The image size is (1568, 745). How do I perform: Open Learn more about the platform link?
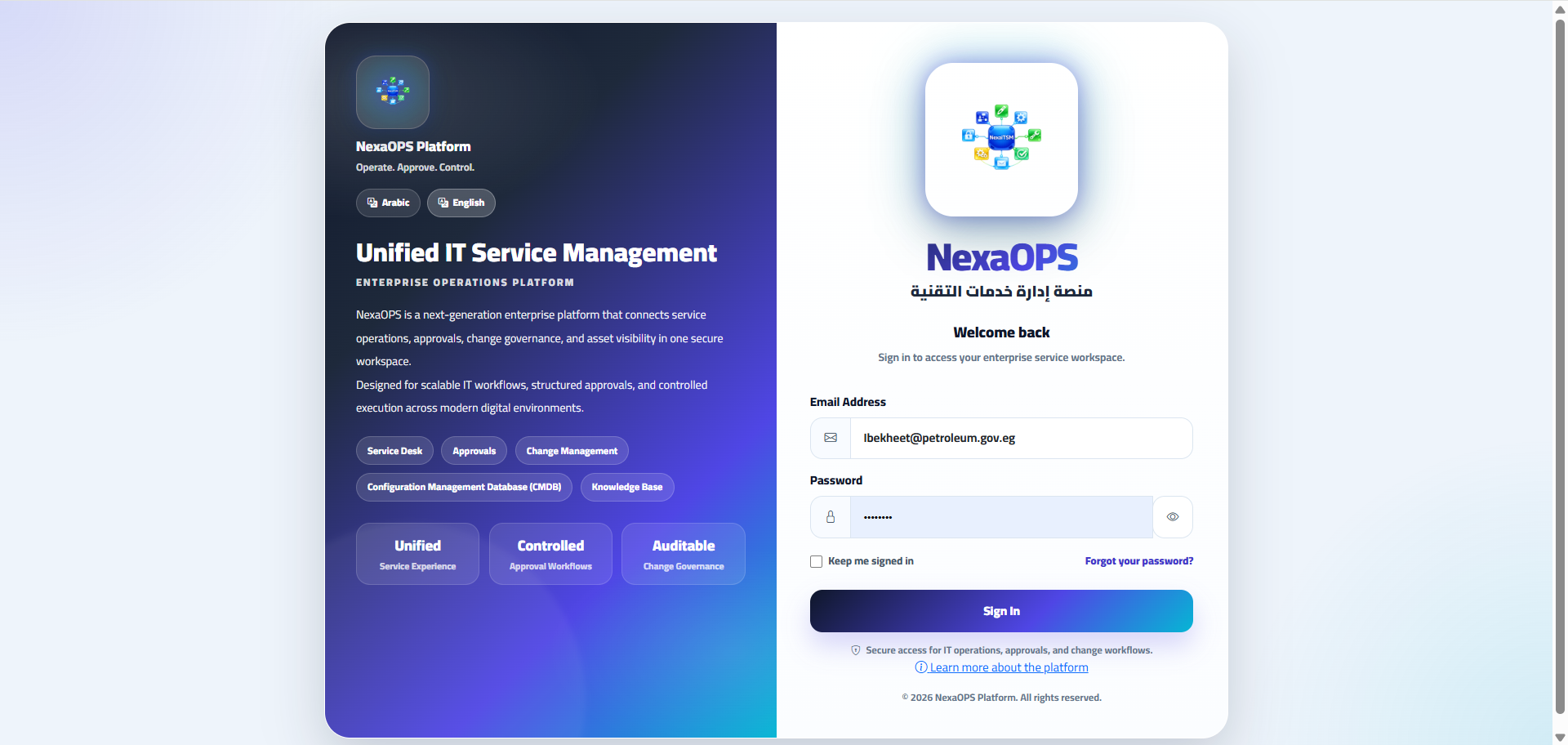click(x=1001, y=667)
